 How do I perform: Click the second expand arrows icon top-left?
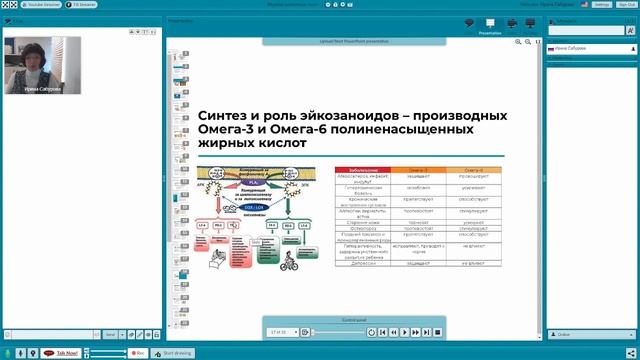(13, 4)
